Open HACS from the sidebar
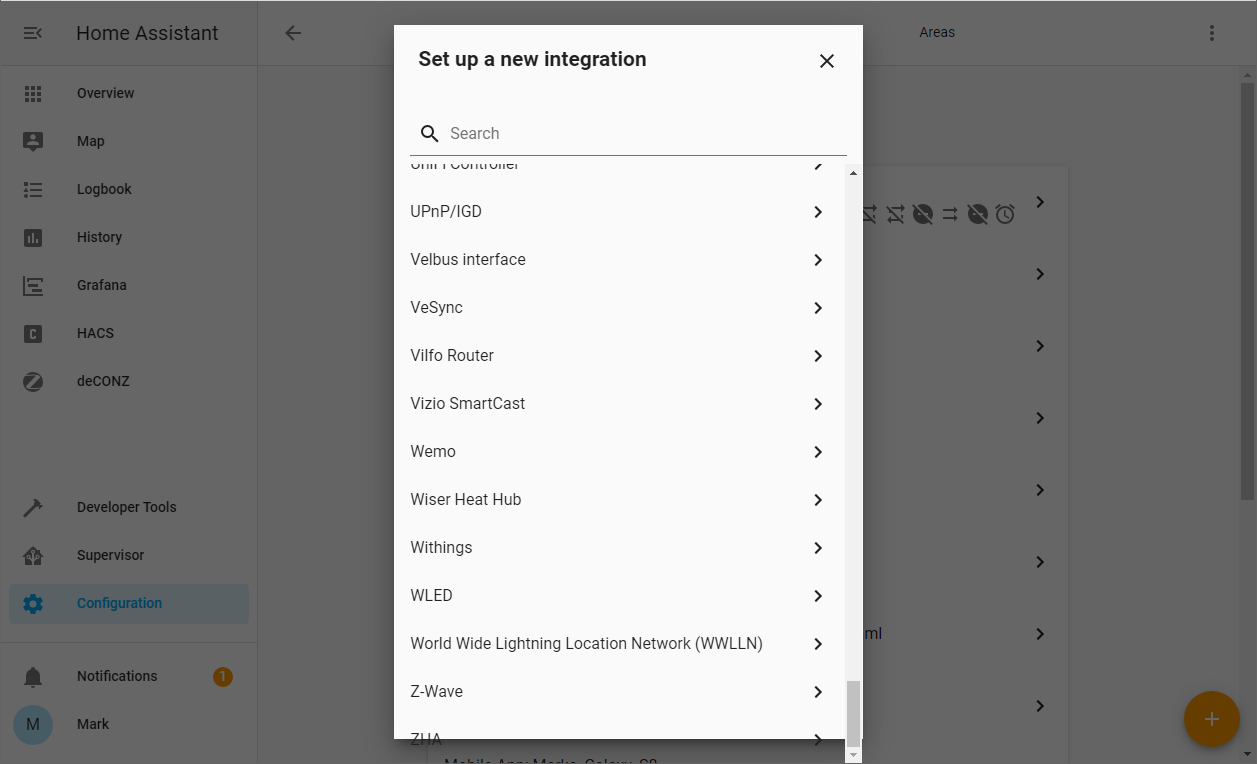Screen dimensions: 1257x764 click(129, 333)
